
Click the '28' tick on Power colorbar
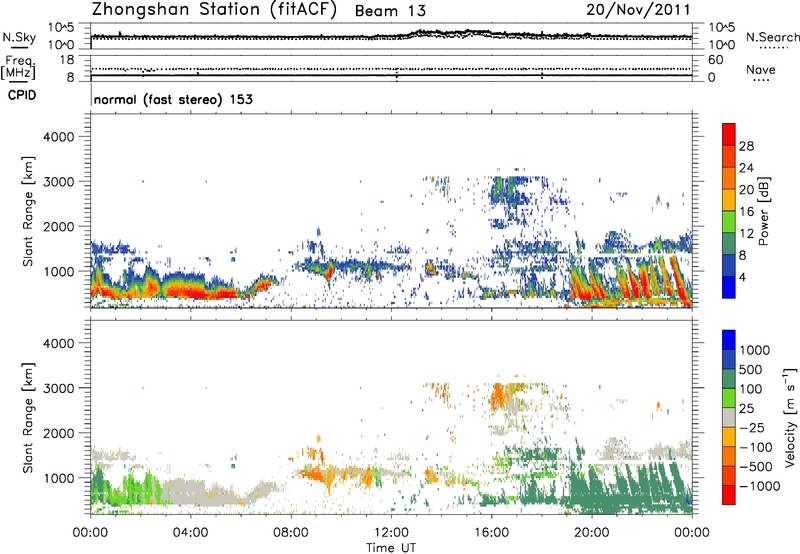point(746,146)
